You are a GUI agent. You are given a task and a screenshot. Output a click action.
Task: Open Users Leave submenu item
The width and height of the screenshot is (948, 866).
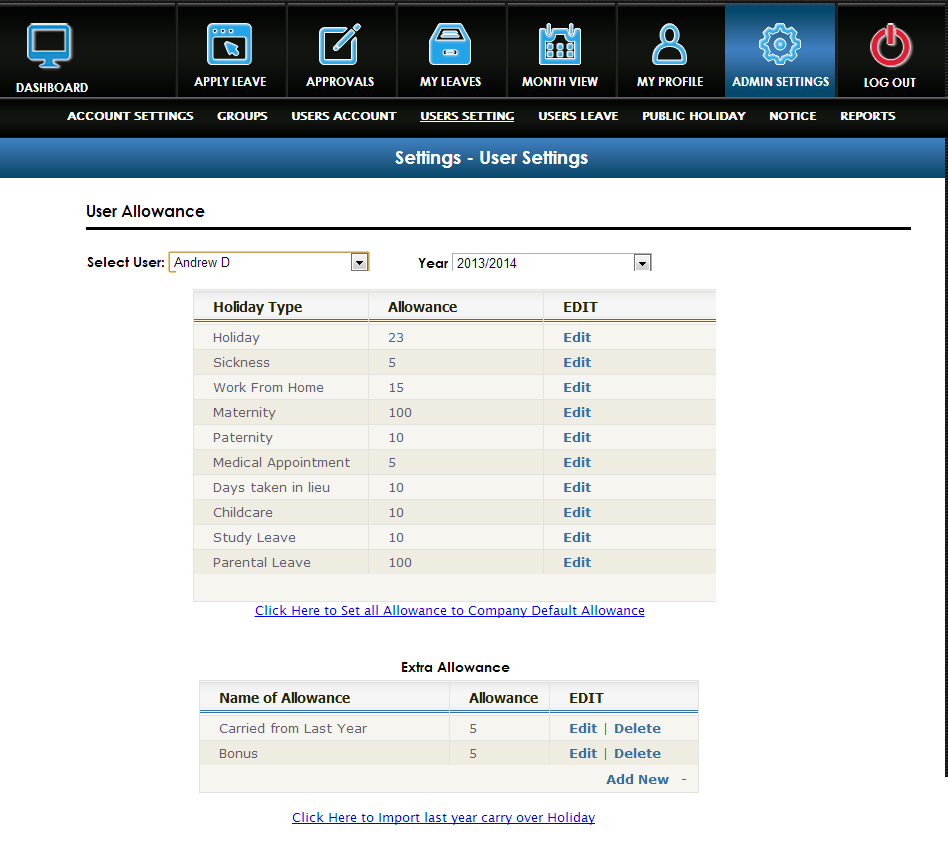point(578,116)
